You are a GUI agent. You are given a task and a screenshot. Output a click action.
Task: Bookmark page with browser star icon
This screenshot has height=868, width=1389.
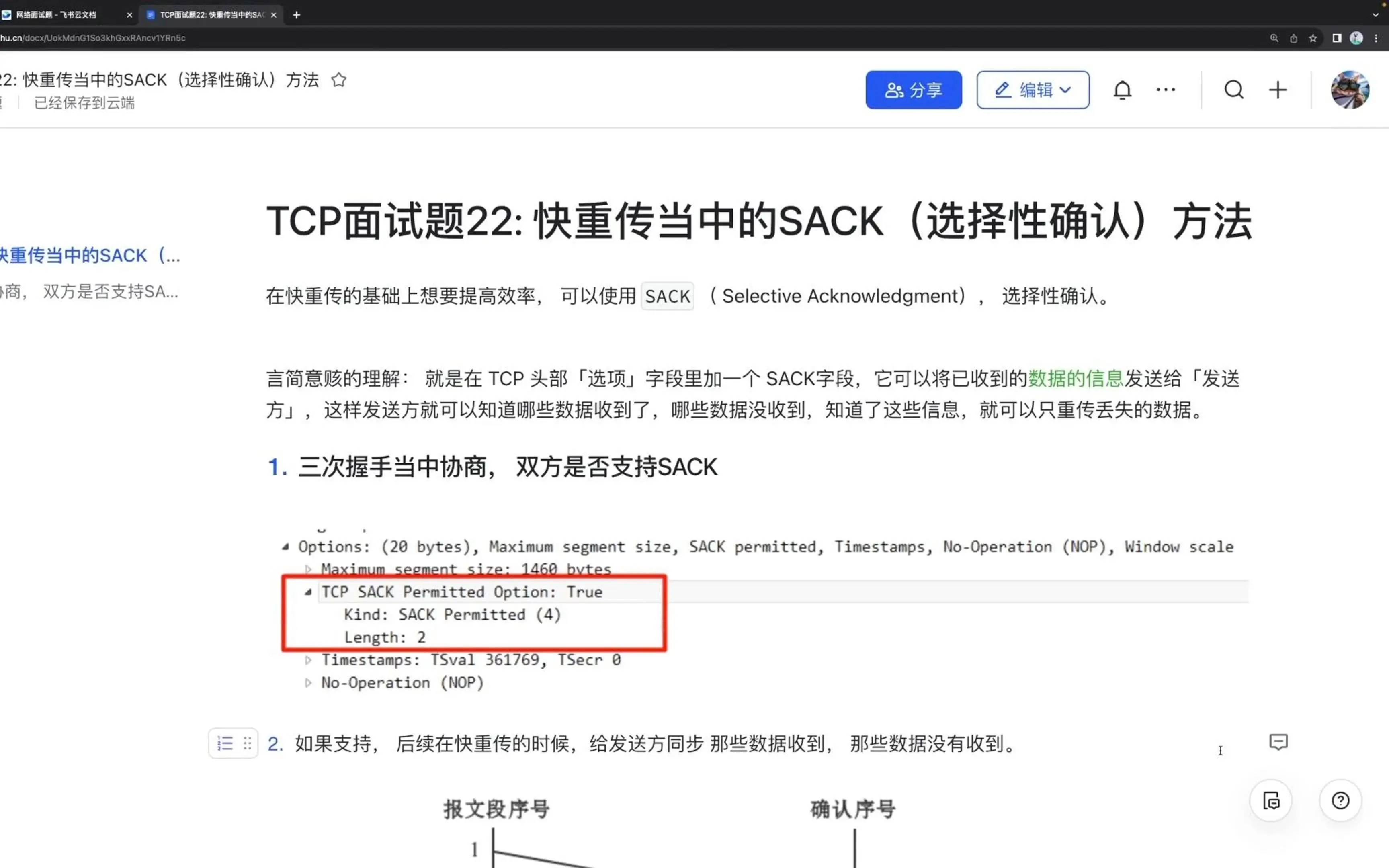1313,38
